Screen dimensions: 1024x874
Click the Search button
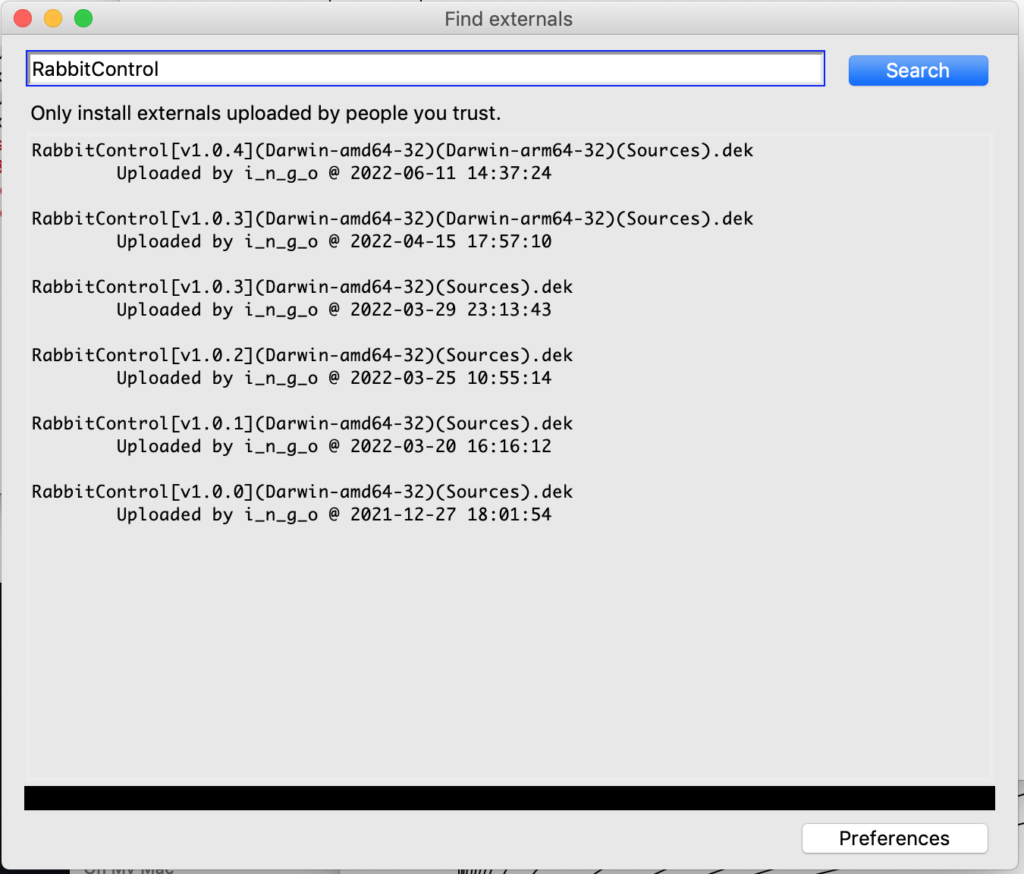point(918,71)
